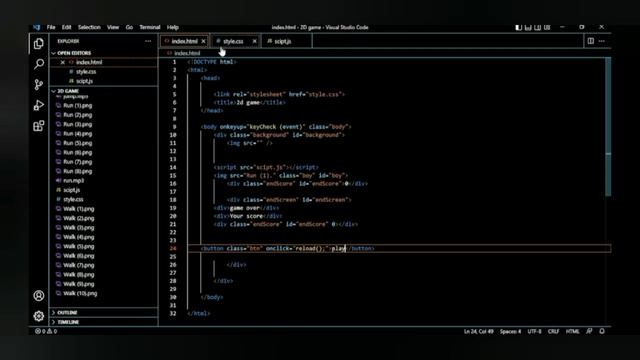The image size is (640, 360).
Task: Click the feedback icon in status bar
Action: coord(589,331)
